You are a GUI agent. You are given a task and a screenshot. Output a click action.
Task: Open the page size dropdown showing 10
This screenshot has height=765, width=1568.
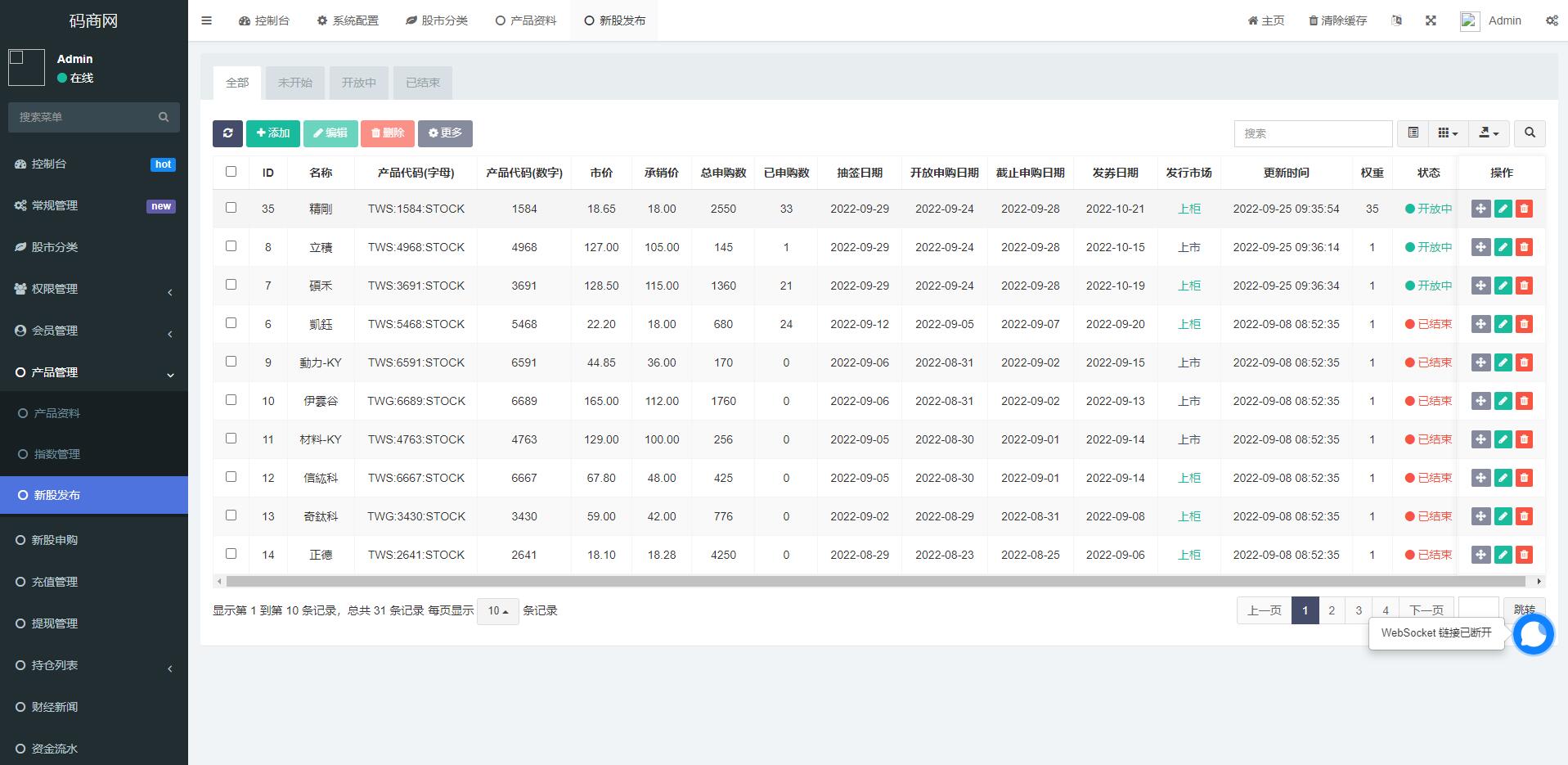pos(497,611)
